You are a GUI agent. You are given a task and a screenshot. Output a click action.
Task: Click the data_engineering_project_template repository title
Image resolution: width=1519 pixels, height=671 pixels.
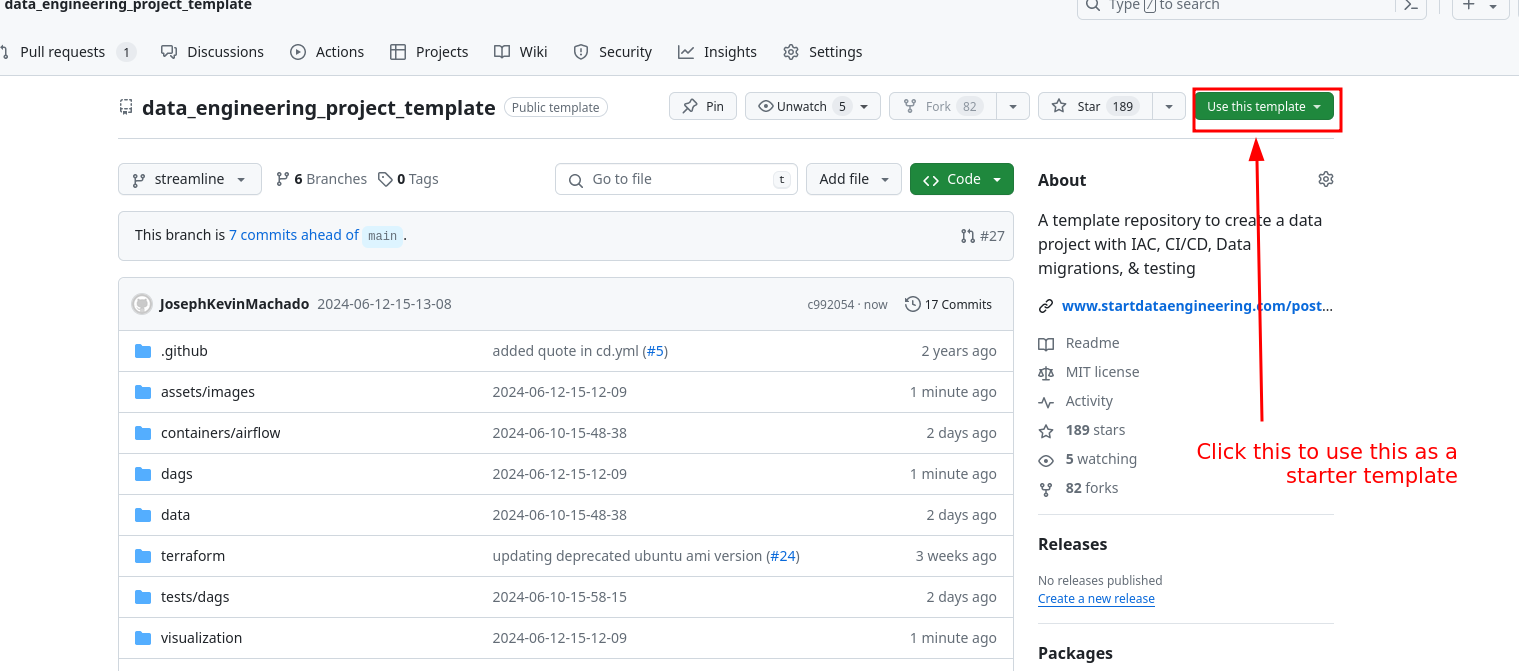tap(319, 108)
